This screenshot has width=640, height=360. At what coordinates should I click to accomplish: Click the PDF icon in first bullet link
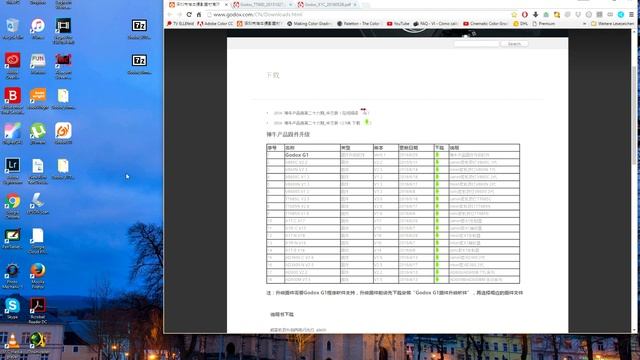pyautogui.click(x=364, y=112)
